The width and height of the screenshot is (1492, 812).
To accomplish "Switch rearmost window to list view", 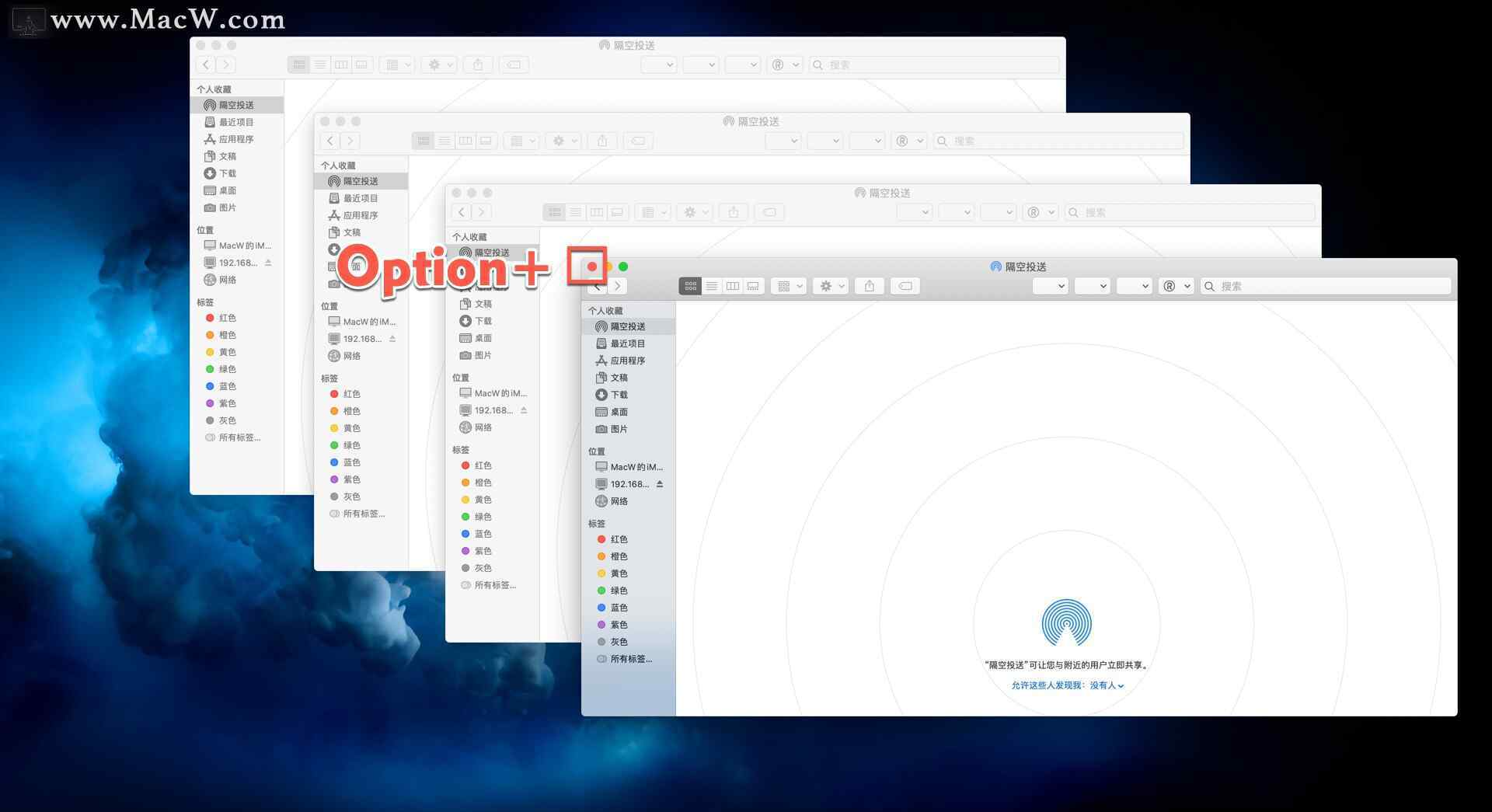I will pos(319,64).
